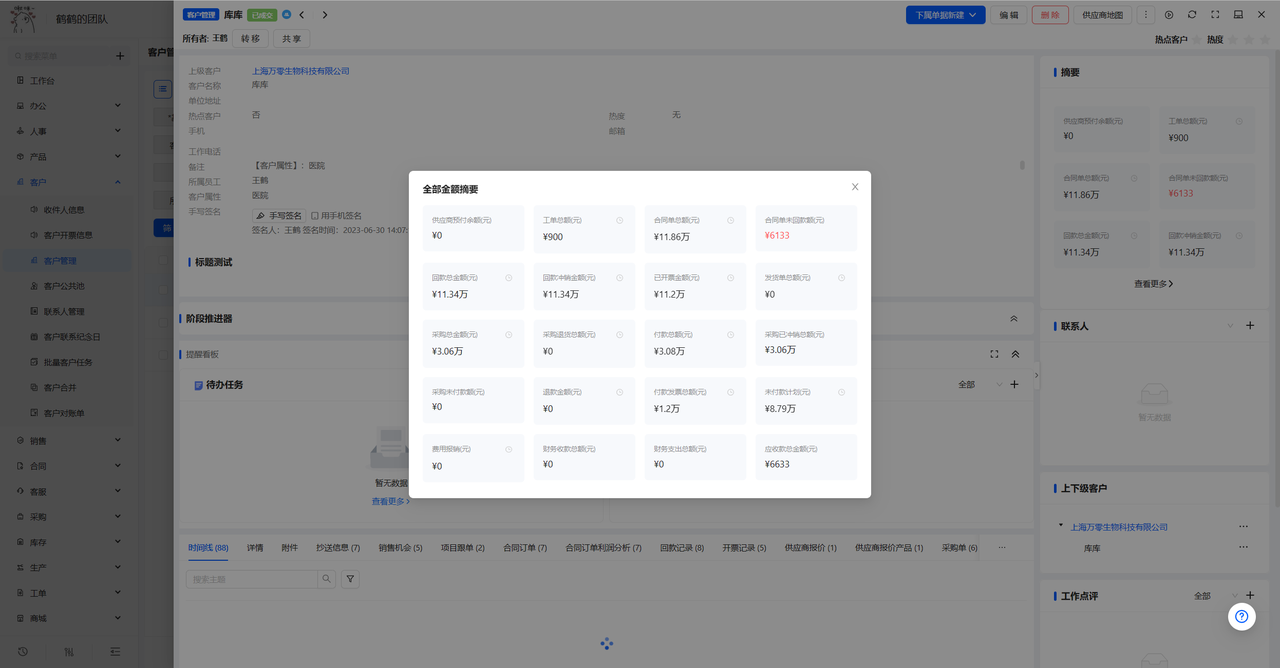Open the 销售机会 (5) tab
The width and height of the screenshot is (1280, 668).
[400, 548]
